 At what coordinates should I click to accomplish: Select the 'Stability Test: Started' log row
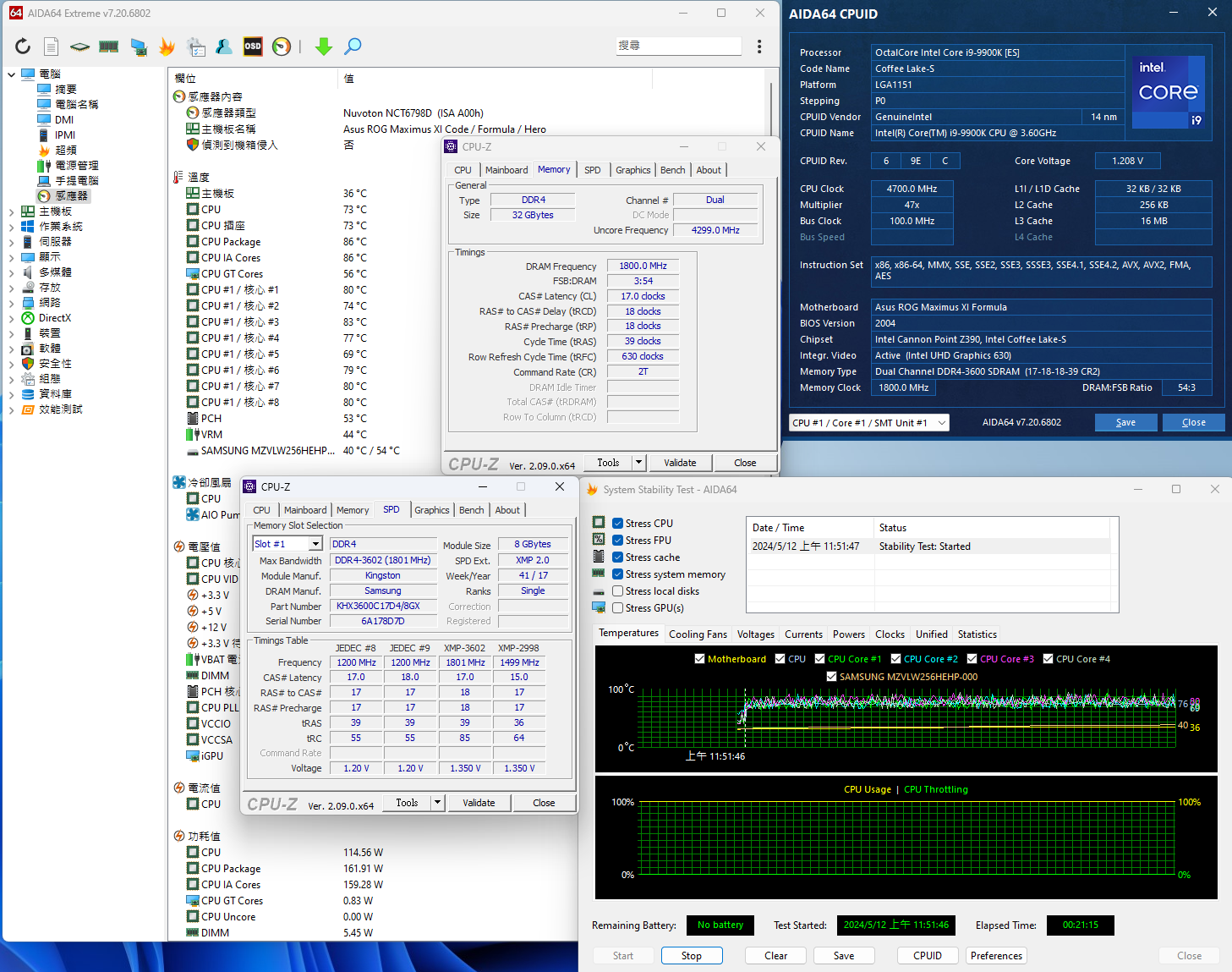tap(932, 546)
